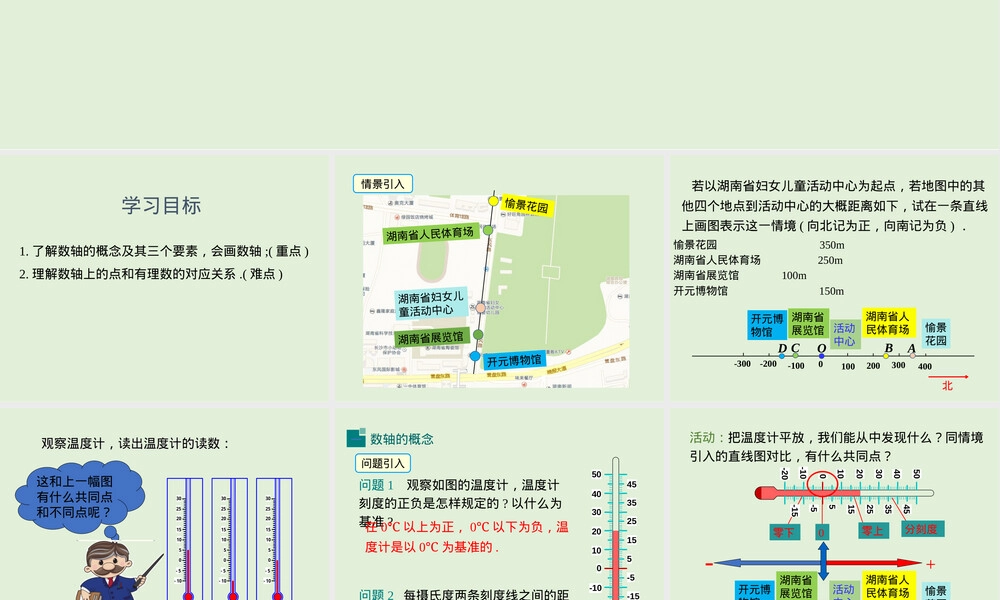The height and width of the screenshot is (600, 1000).
Task: Click the leftmost of the three thermometers
Action: pos(185,539)
